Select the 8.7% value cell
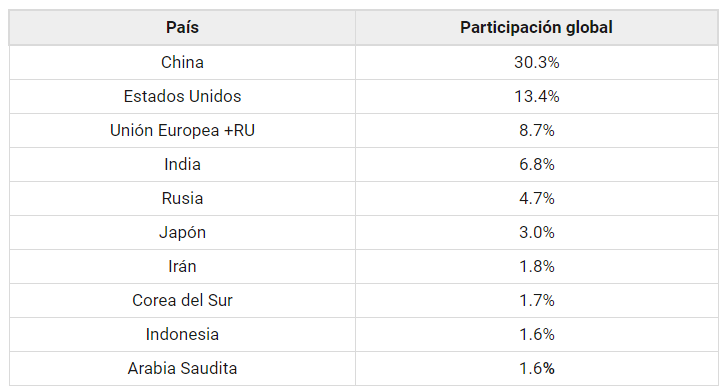Viewport: 728px width, 392px height. pos(536,131)
